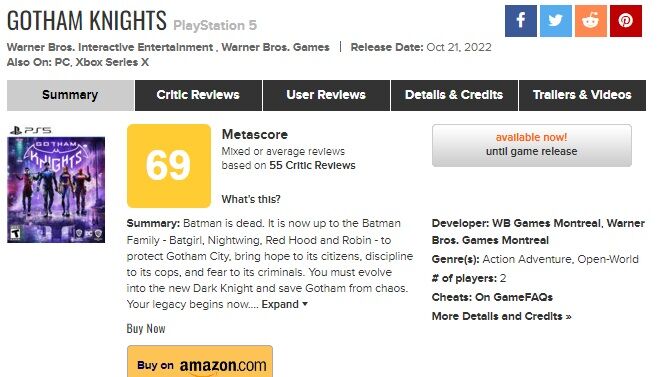Share to Reddit via the orange icon

tap(590, 21)
